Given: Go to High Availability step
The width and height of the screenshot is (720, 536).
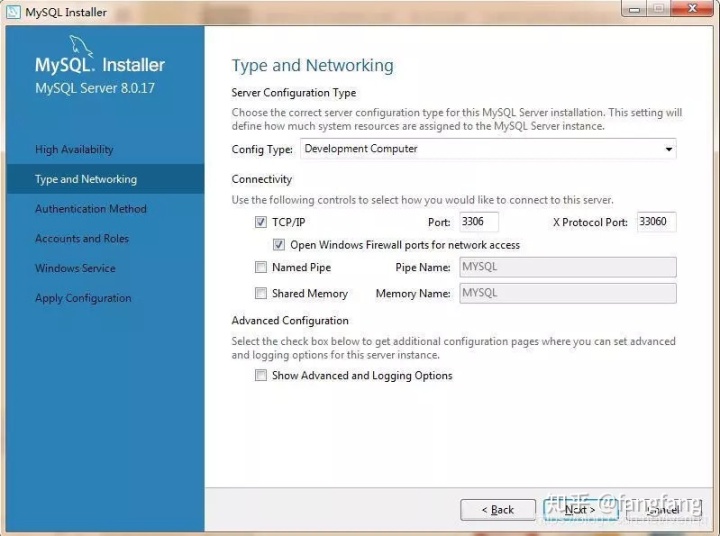Looking at the screenshot, I should (x=74, y=149).
